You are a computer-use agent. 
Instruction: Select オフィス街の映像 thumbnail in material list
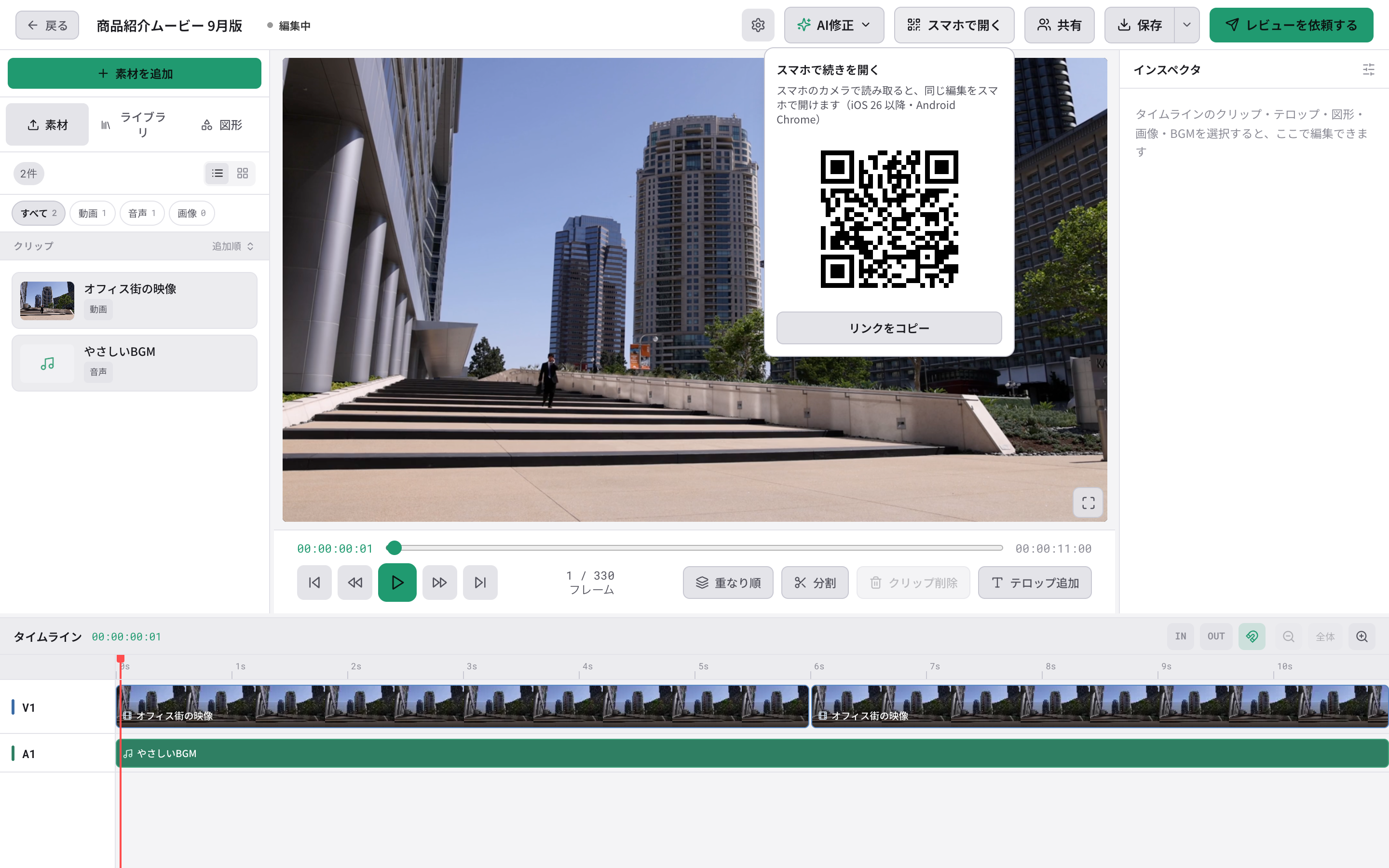(47, 300)
